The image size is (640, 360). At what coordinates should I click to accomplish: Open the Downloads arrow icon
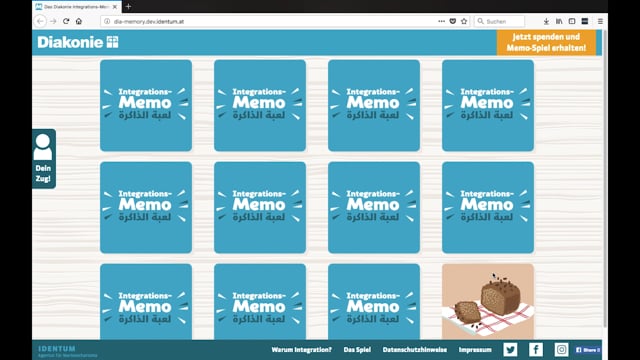546,21
